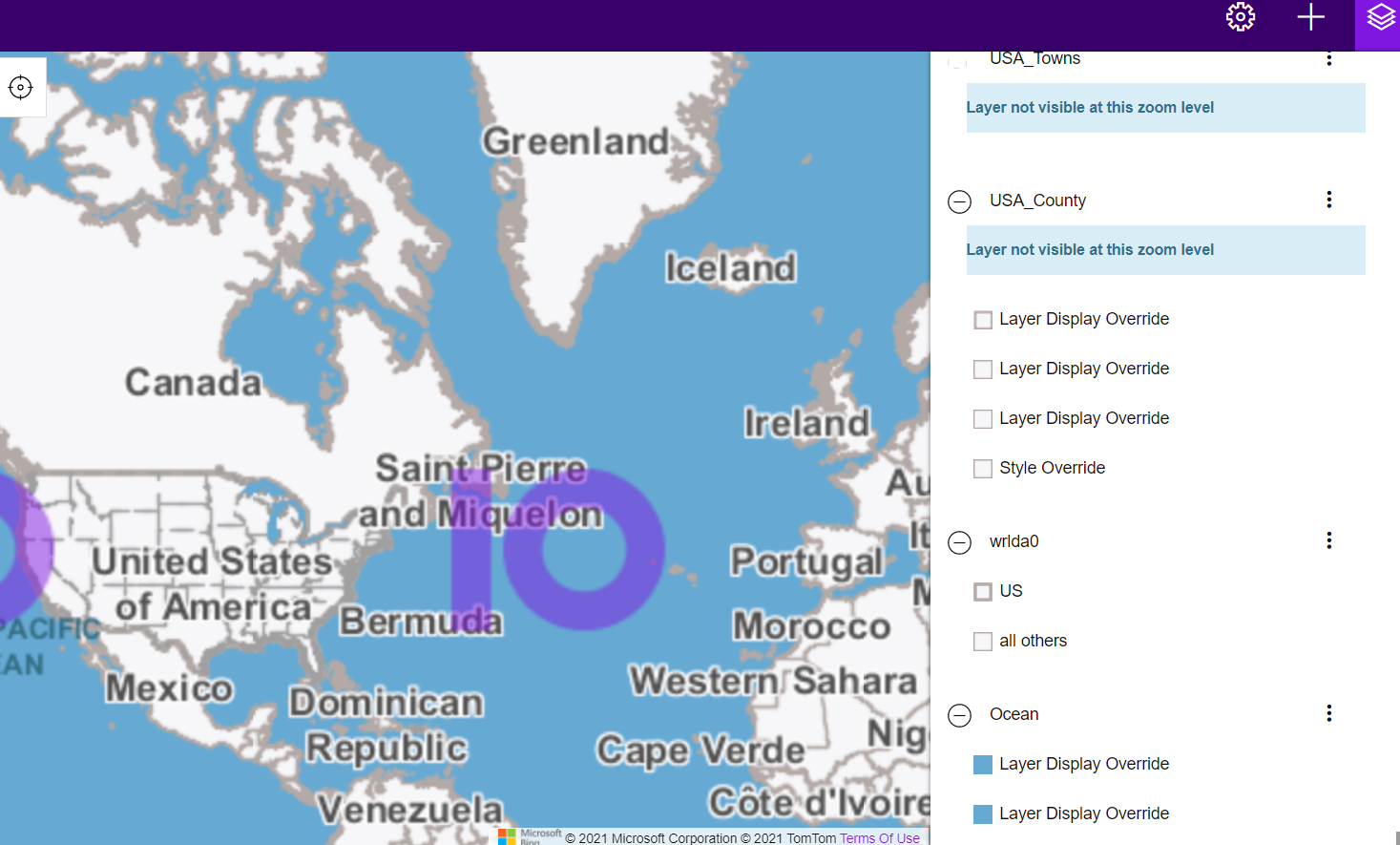Collapse the USA_County layer group
This screenshot has width=1400, height=845.
[x=959, y=201]
